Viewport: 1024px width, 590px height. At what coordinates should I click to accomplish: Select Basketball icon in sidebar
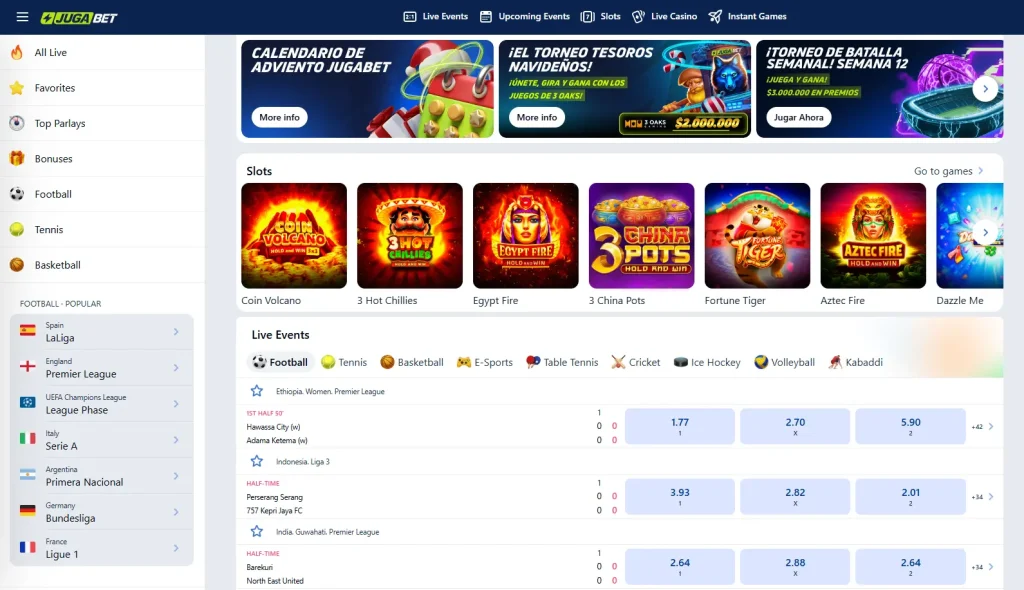(x=17, y=265)
